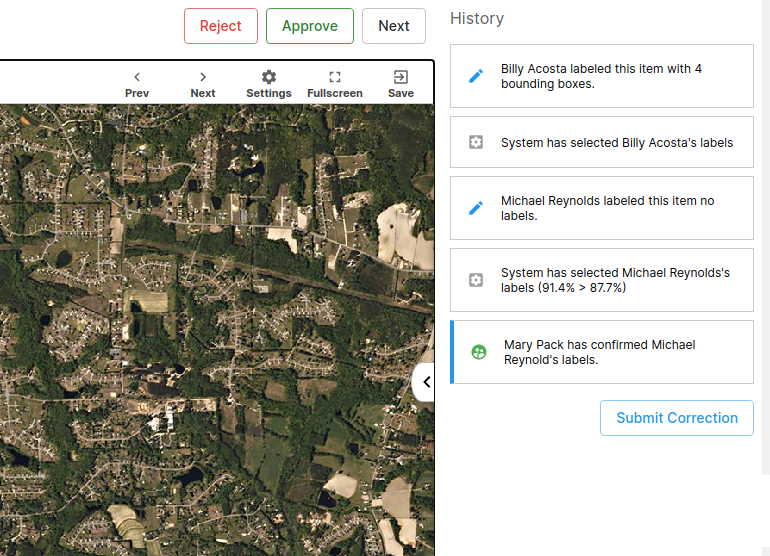Select Billy Acosta's 4 bounding boxes entry

[602, 76]
